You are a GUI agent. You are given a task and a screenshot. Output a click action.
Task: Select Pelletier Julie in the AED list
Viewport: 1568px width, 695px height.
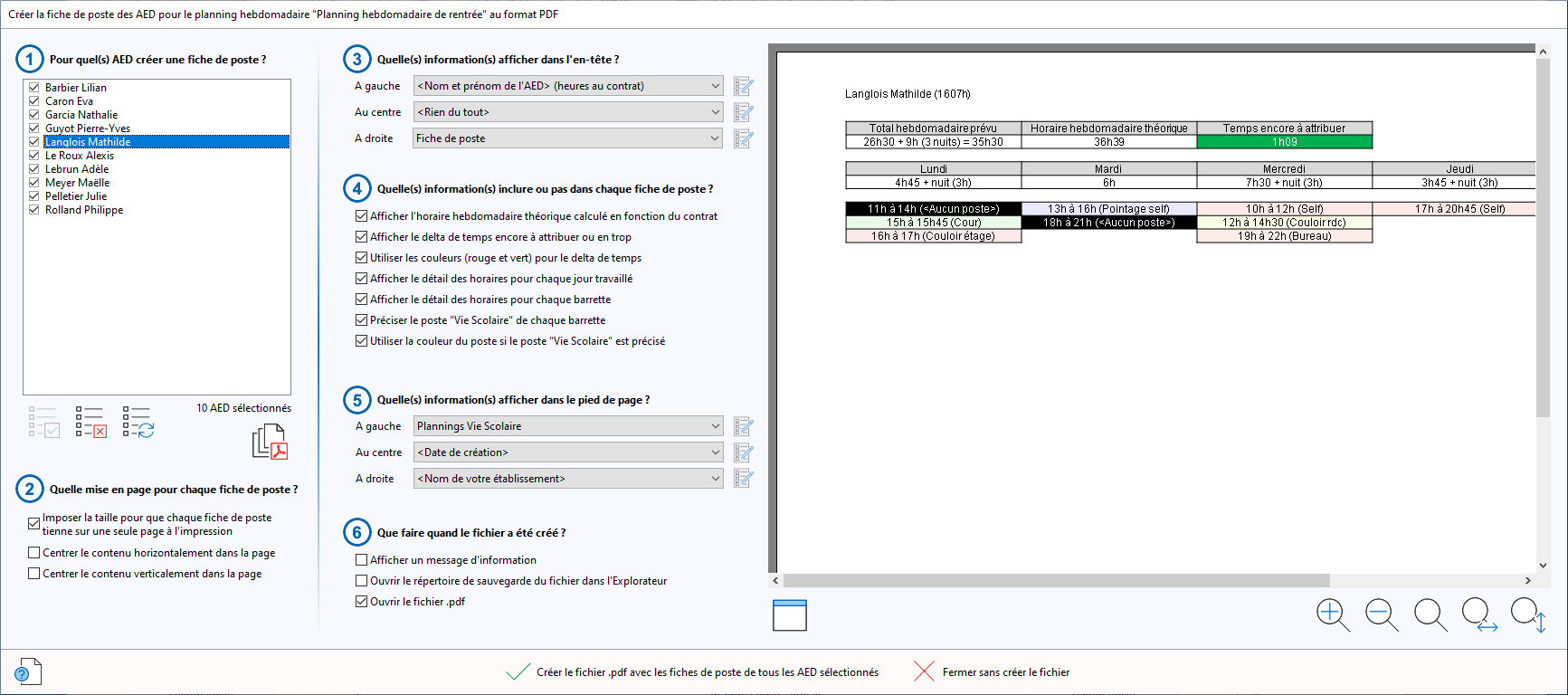[76, 196]
